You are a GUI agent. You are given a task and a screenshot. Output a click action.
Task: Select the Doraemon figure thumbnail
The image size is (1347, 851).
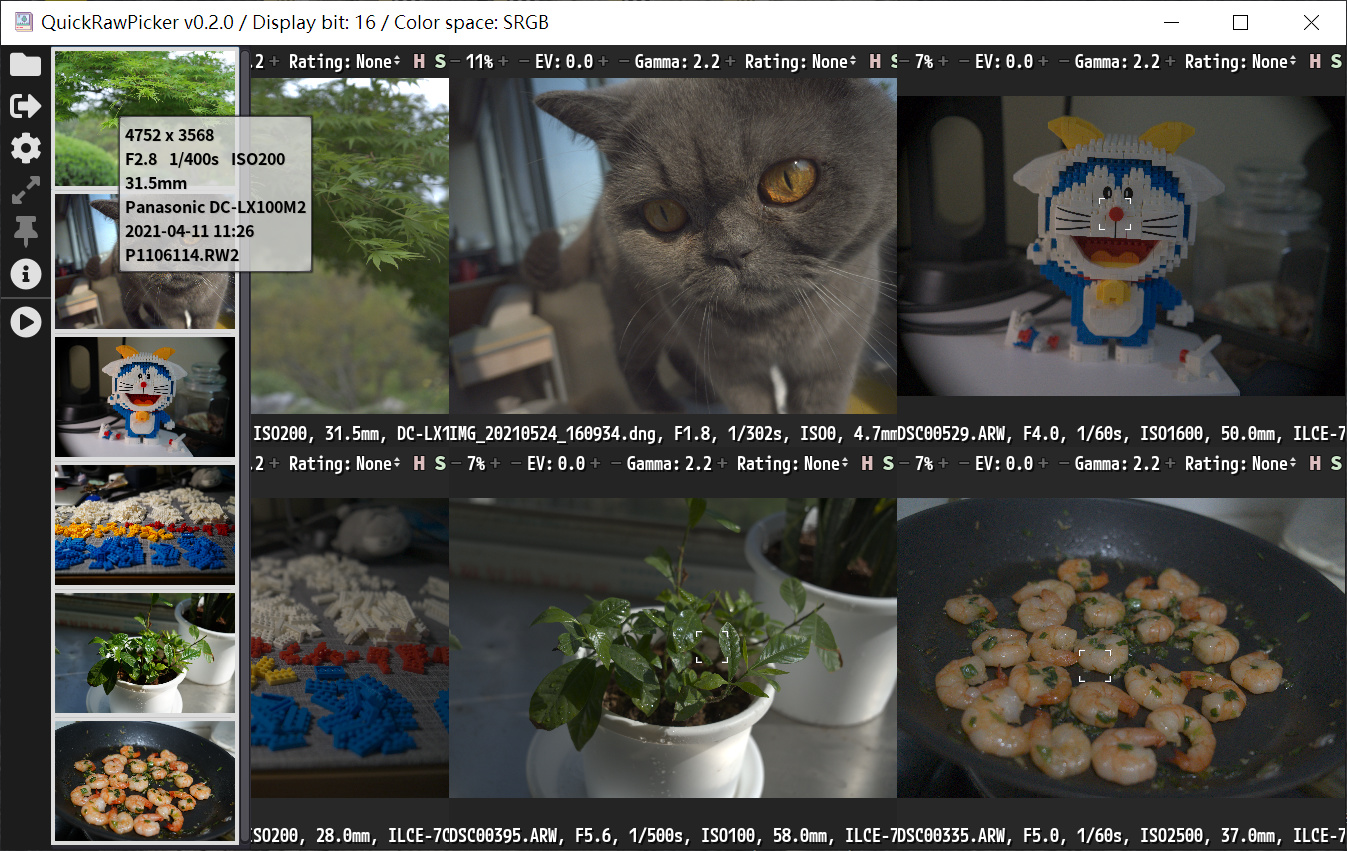(145, 397)
